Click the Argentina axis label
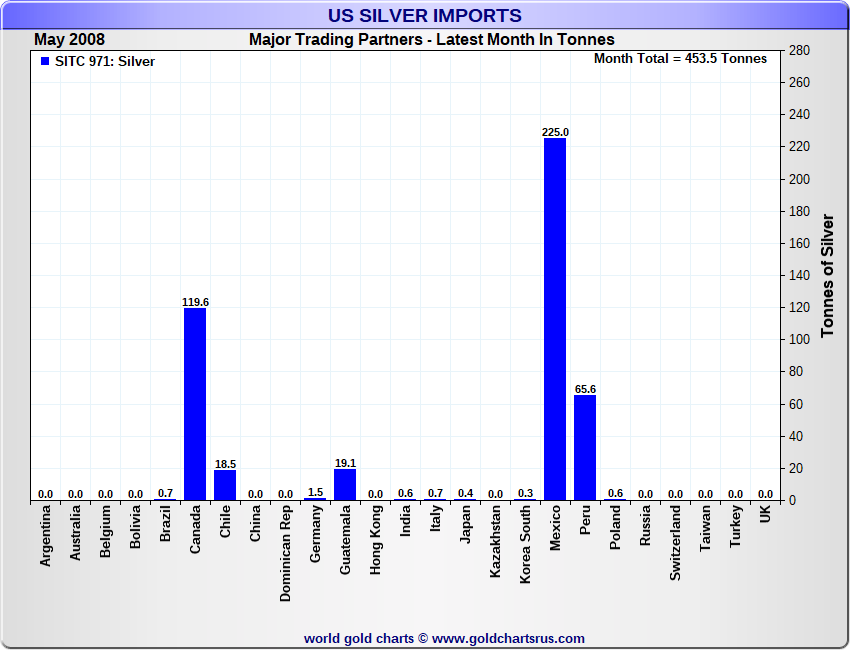 pyautogui.click(x=46, y=536)
